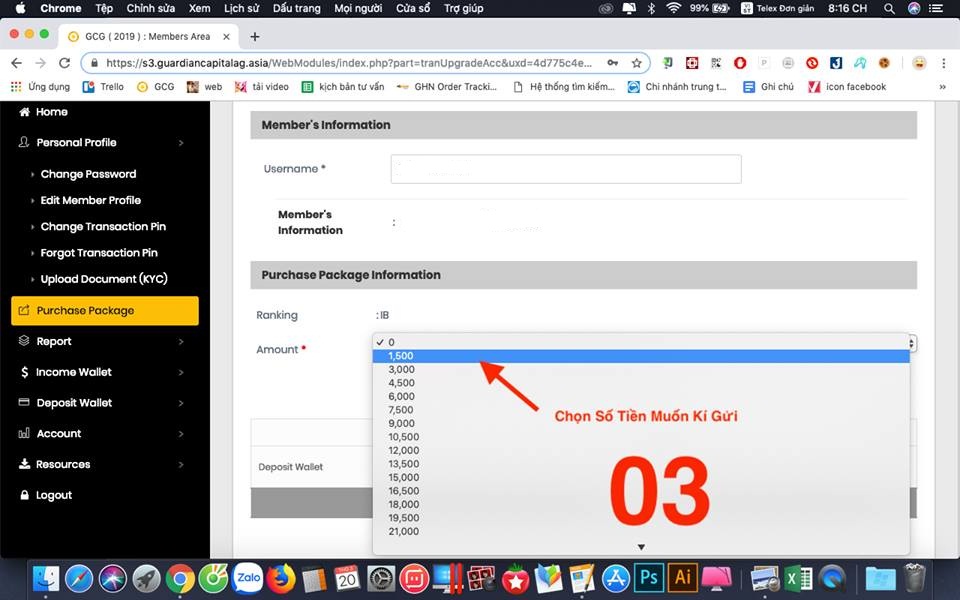Click the browser reload icon
Viewport: 960px width, 600px height.
pyautogui.click(x=64, y=62)
